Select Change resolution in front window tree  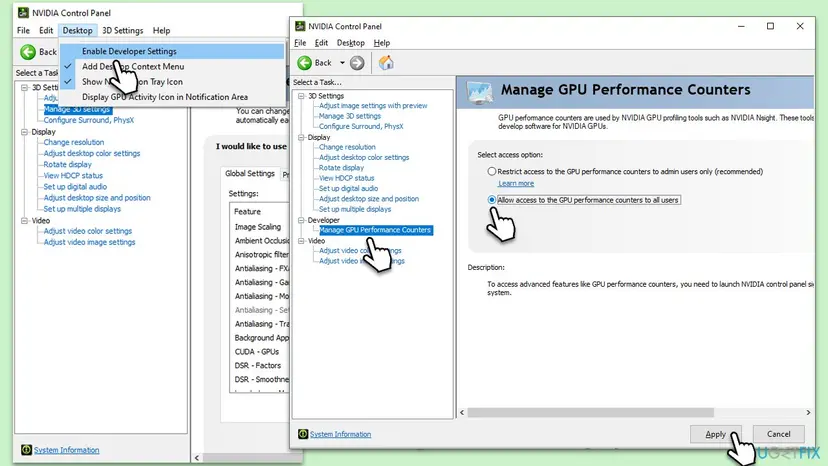[347, 147]
